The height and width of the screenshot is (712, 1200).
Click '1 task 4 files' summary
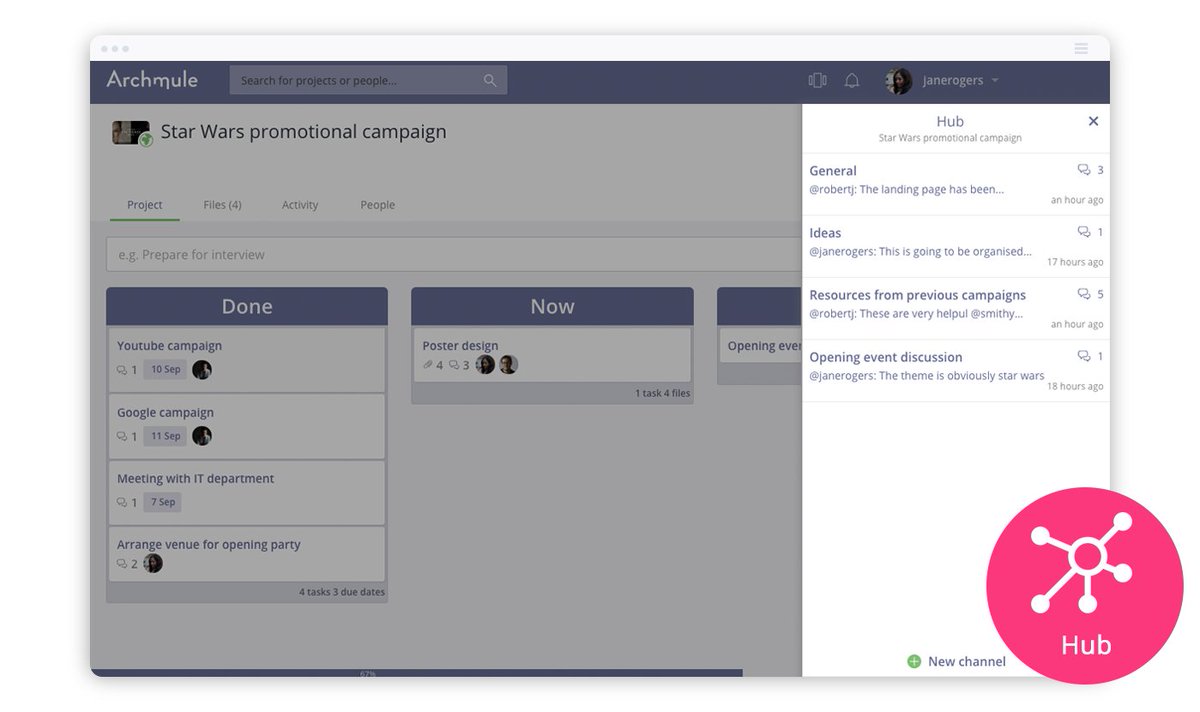click(663, 393)
